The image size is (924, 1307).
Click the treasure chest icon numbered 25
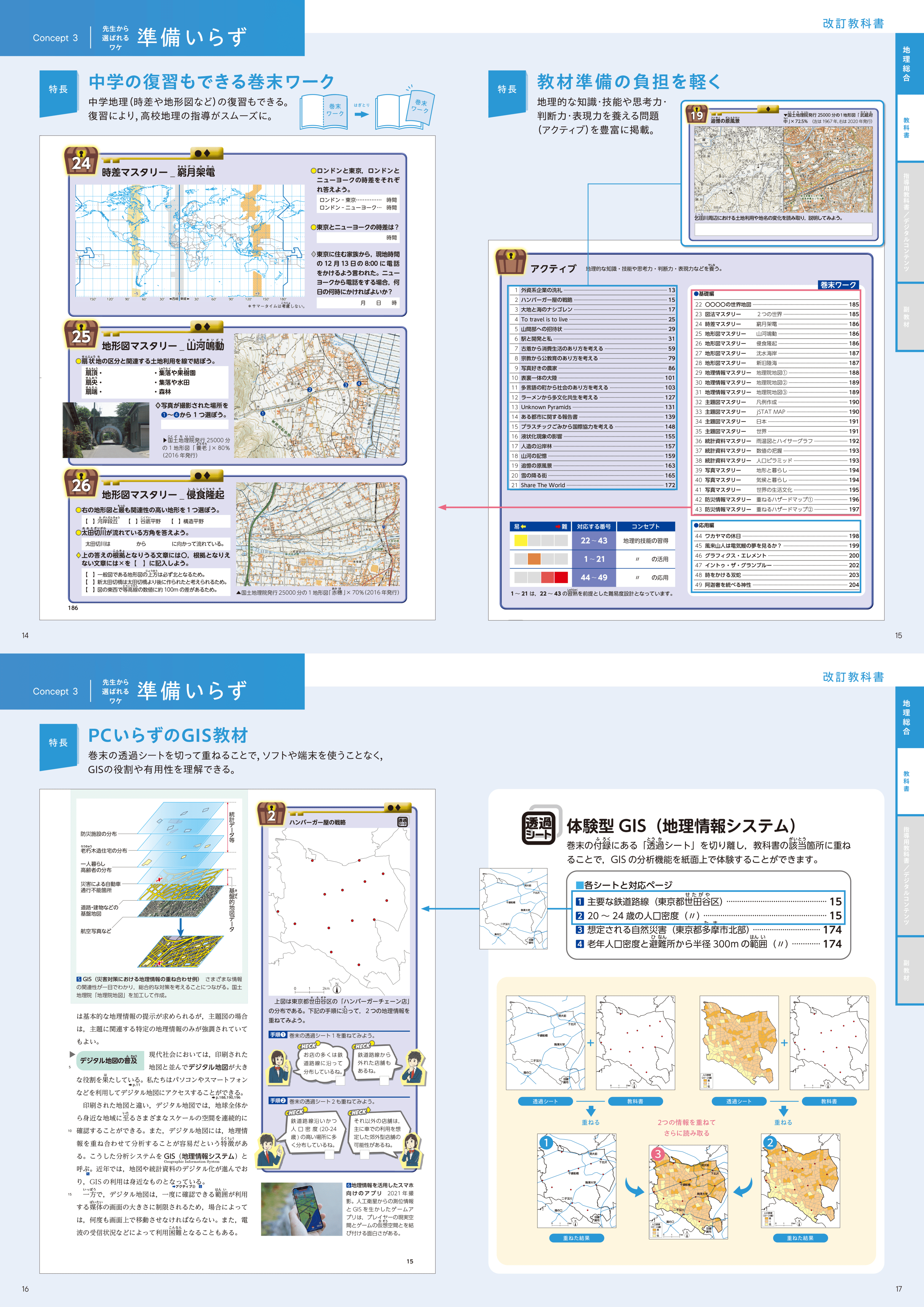(81, 335)
